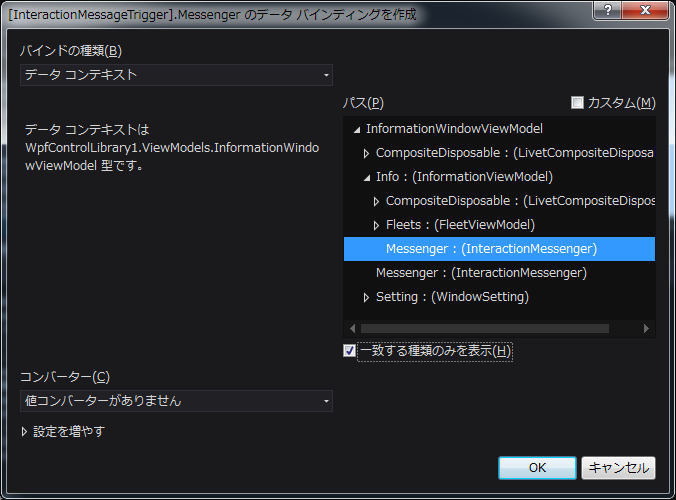Expand the 設定を増やす section

63,431
